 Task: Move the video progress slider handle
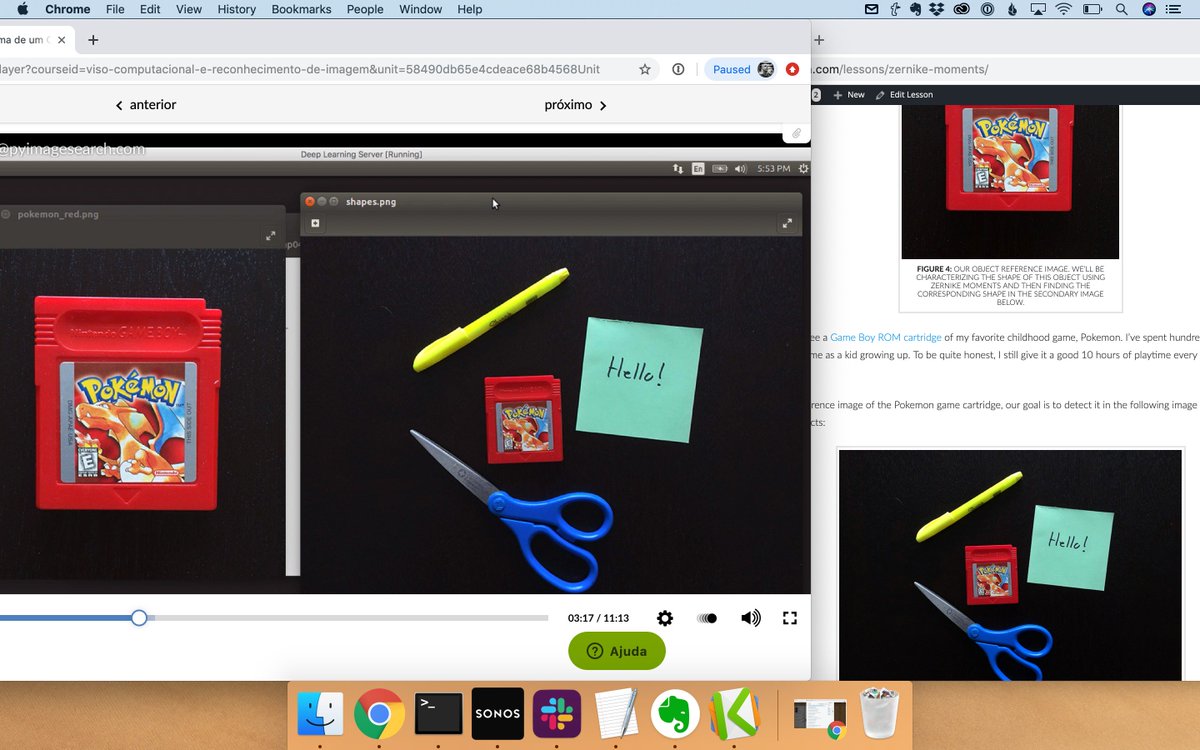click(x=139, y=618)
